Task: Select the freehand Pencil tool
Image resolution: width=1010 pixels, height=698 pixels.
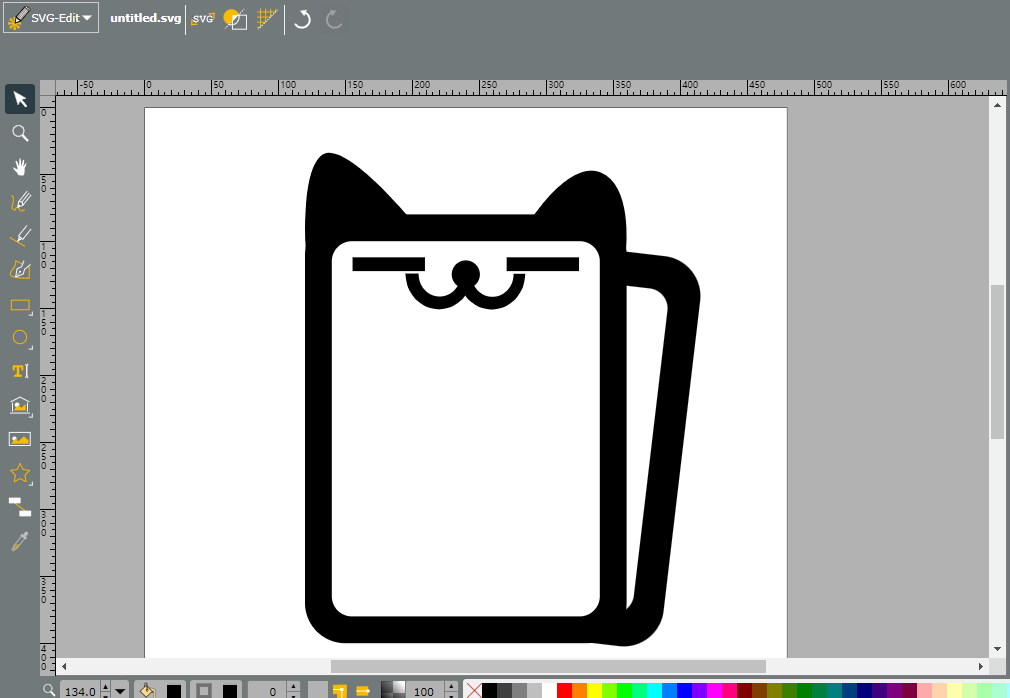Action: pos(20,202)
